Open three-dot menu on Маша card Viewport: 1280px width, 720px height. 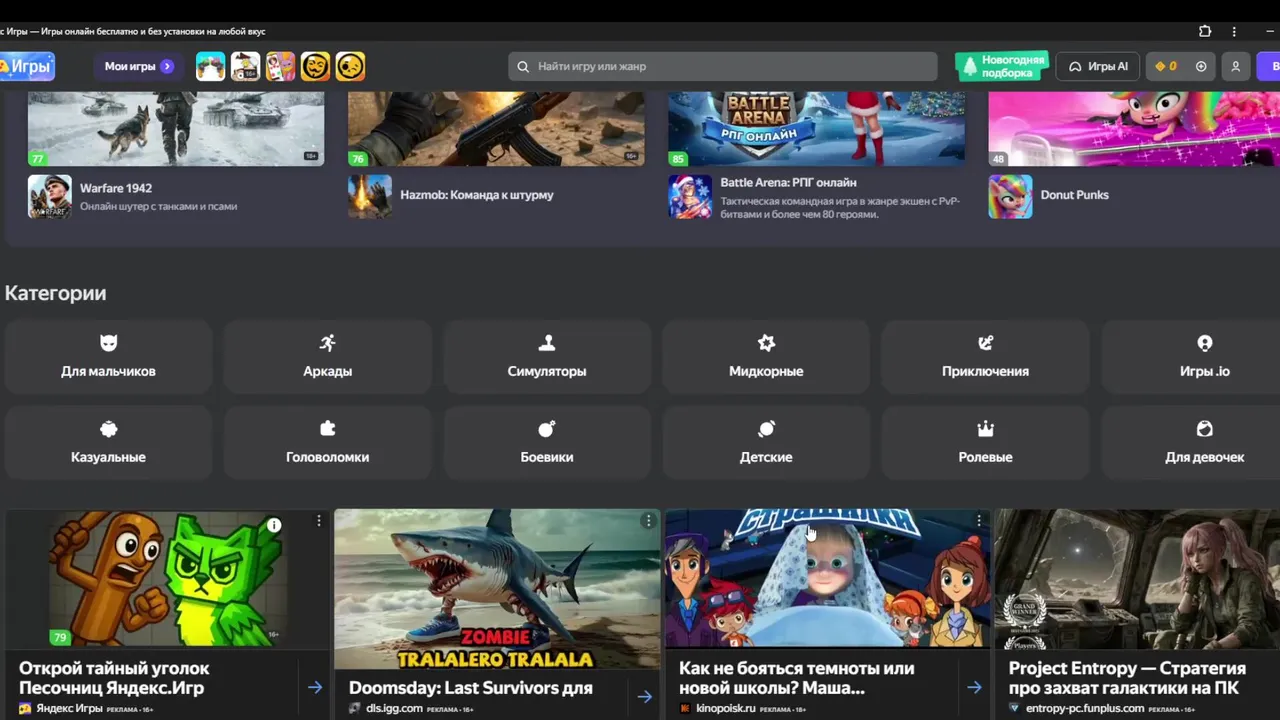click(x=978, y=521)
